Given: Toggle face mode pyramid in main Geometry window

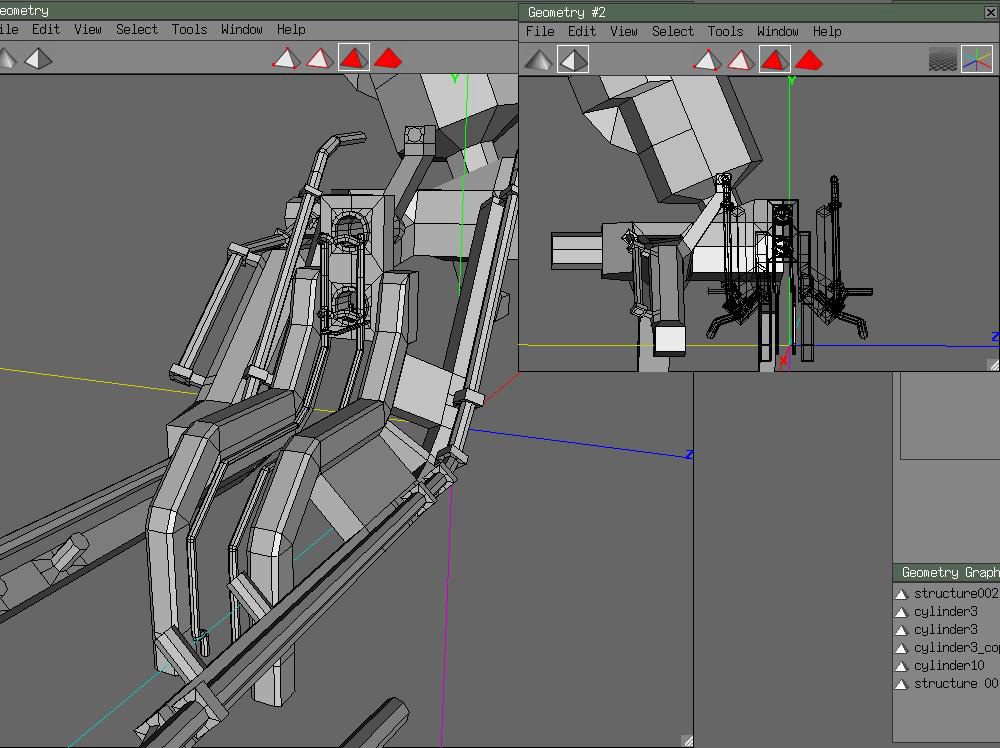Looking at the screenshot, I should coord(353,58).
